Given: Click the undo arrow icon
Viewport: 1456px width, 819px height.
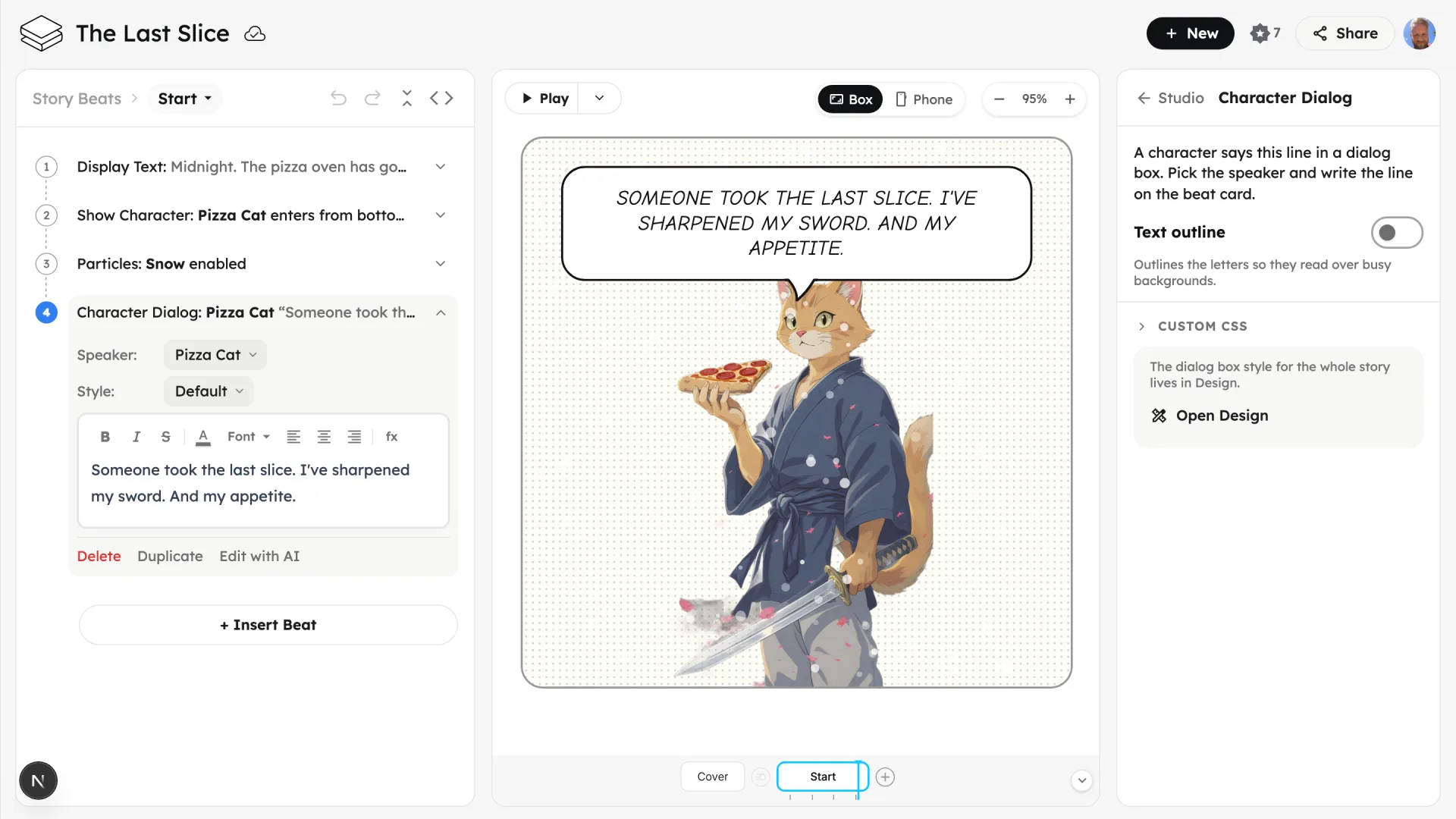Looking at the screenshot, I should pos(338,99).
